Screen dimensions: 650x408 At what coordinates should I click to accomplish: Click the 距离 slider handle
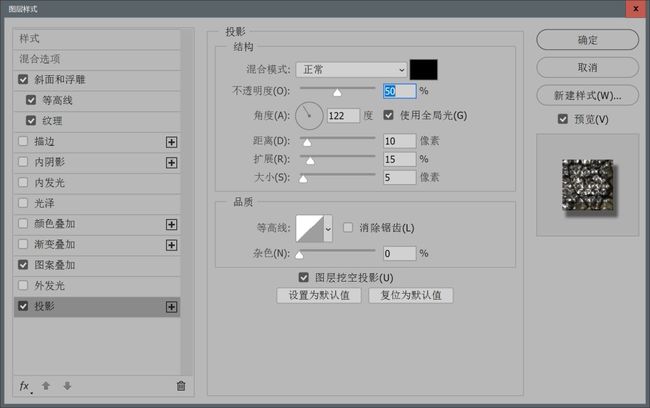(307, 143)
